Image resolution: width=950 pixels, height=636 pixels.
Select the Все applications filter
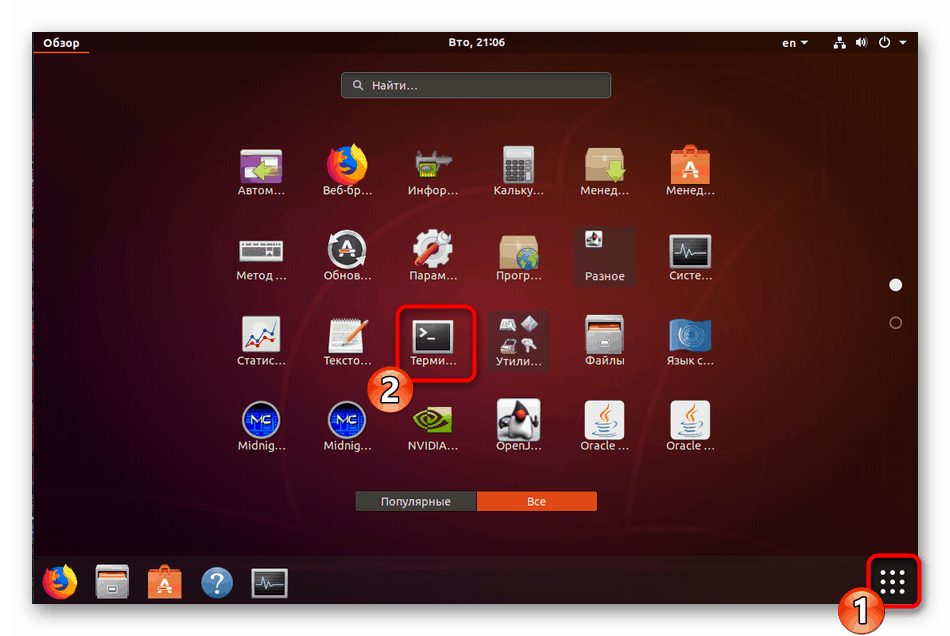(x=537, y=501)
